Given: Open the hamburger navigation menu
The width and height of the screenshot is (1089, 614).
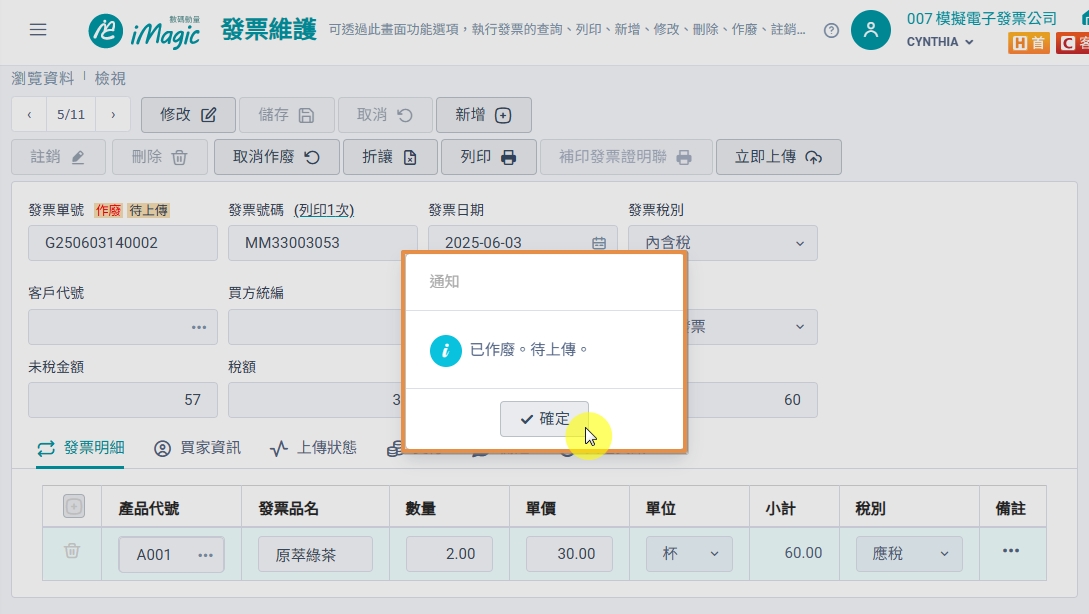Looking at the screenshot, I should (x=38, y=30).
